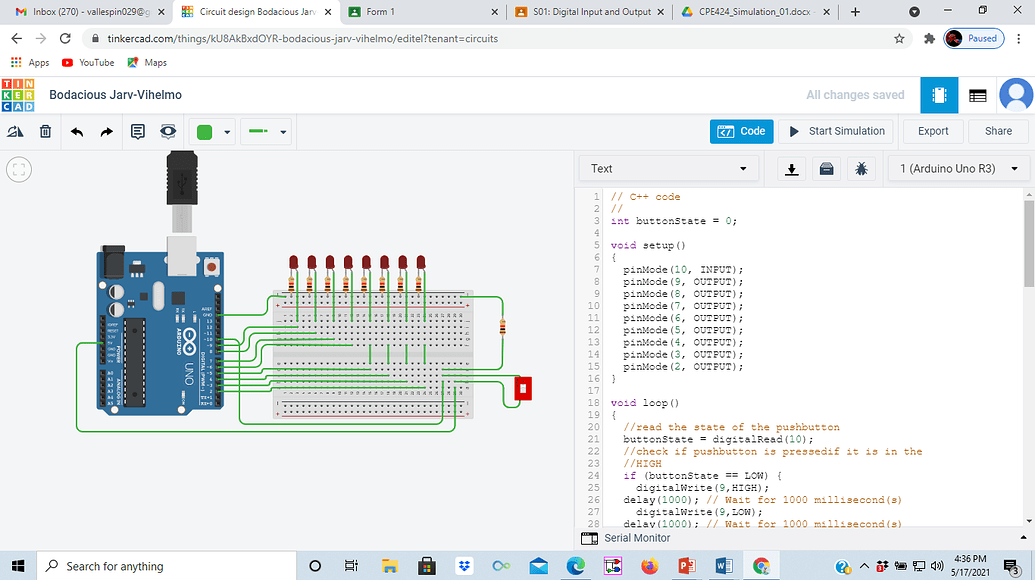Click Start Simulation button
1035x580 pixels.
[836, 131]
